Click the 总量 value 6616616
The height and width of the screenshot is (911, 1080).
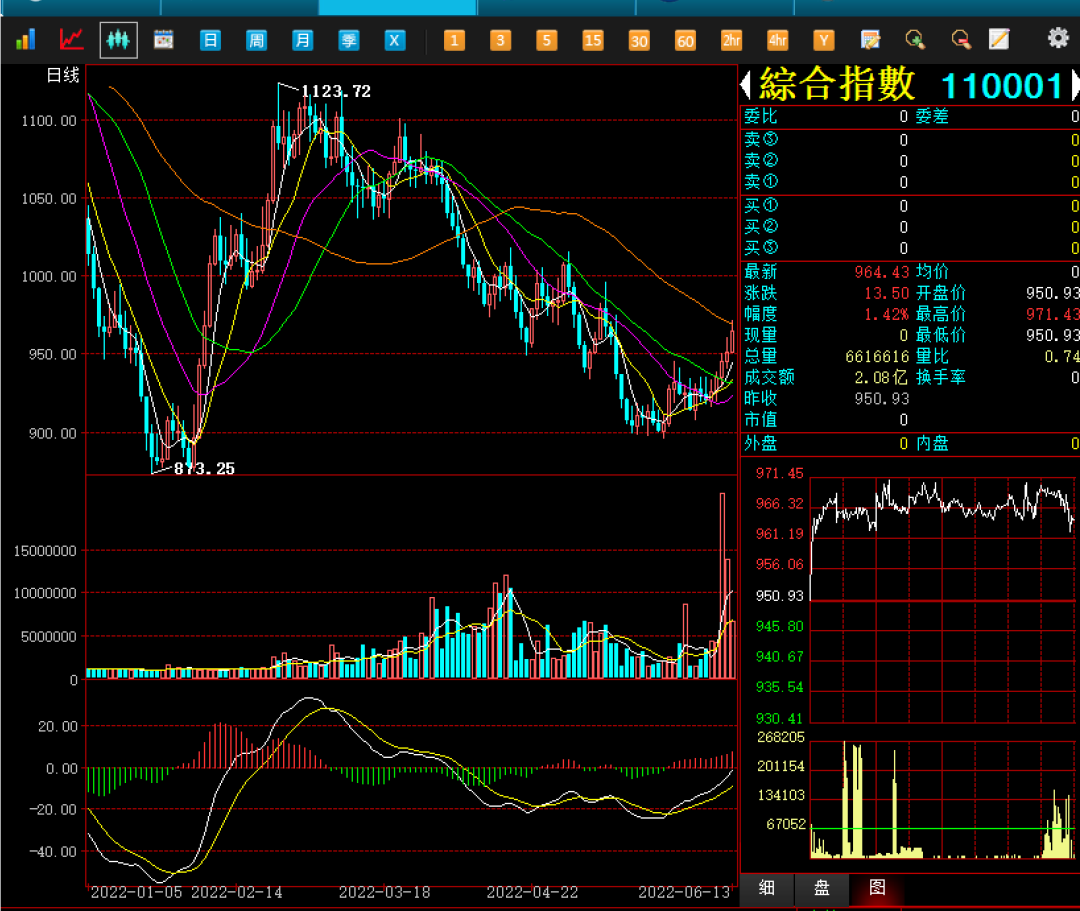pos(878,357)
